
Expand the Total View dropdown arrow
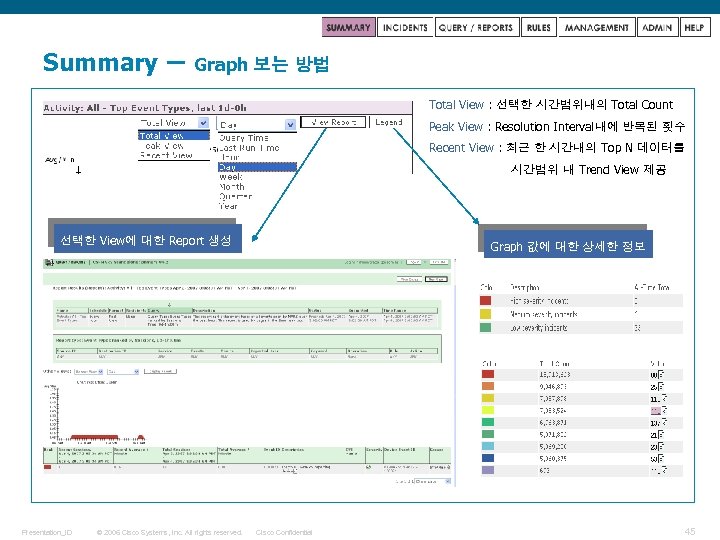203,123
